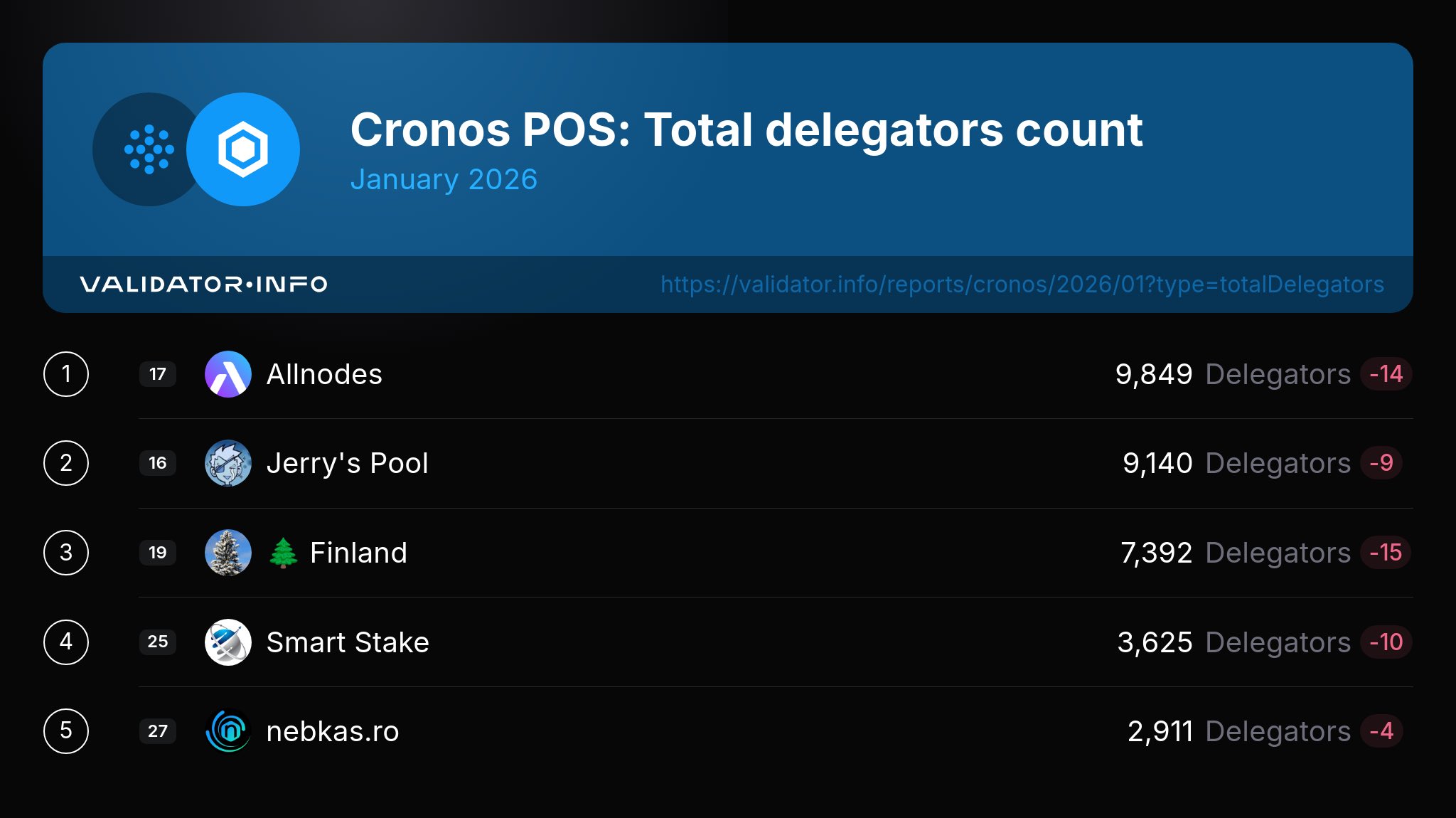Open the validator.info totalDelegators report link

tap(1022, 285)
